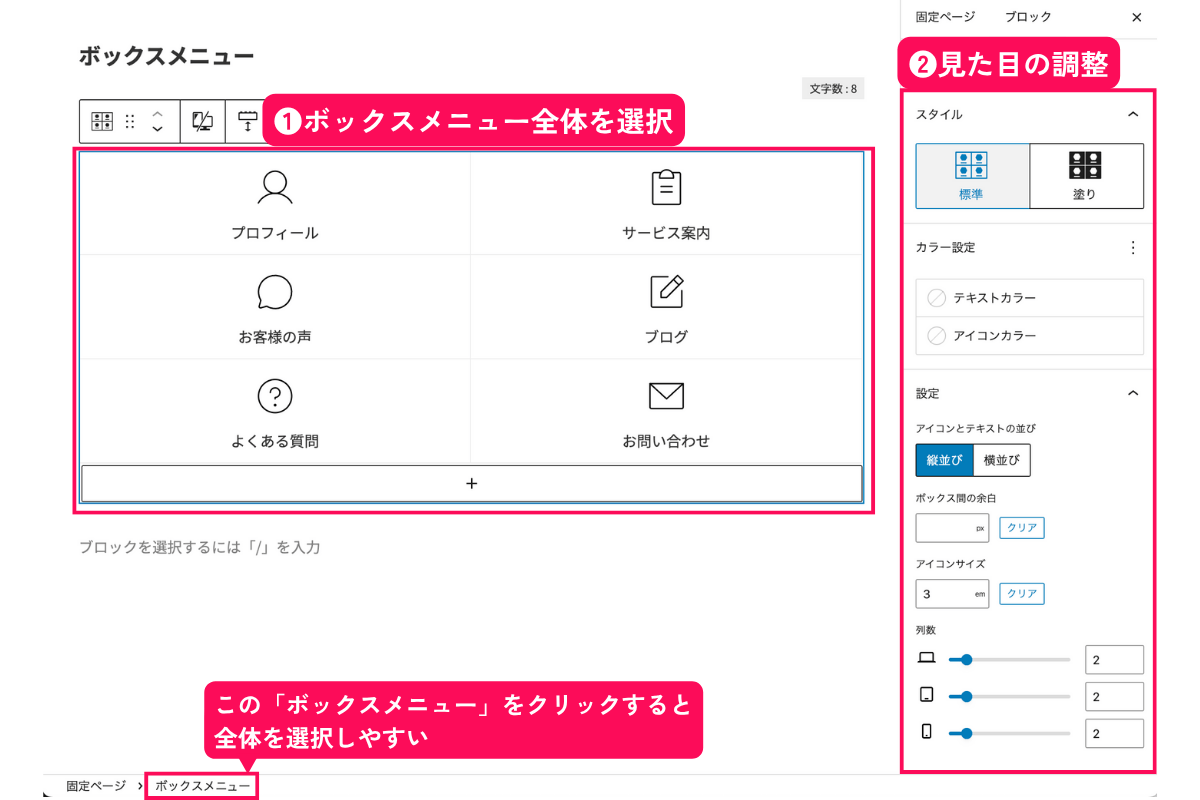Screen dimensions: 1200x800
Task: Click クリア next to ボックス間の余白
Action: 1021,528
